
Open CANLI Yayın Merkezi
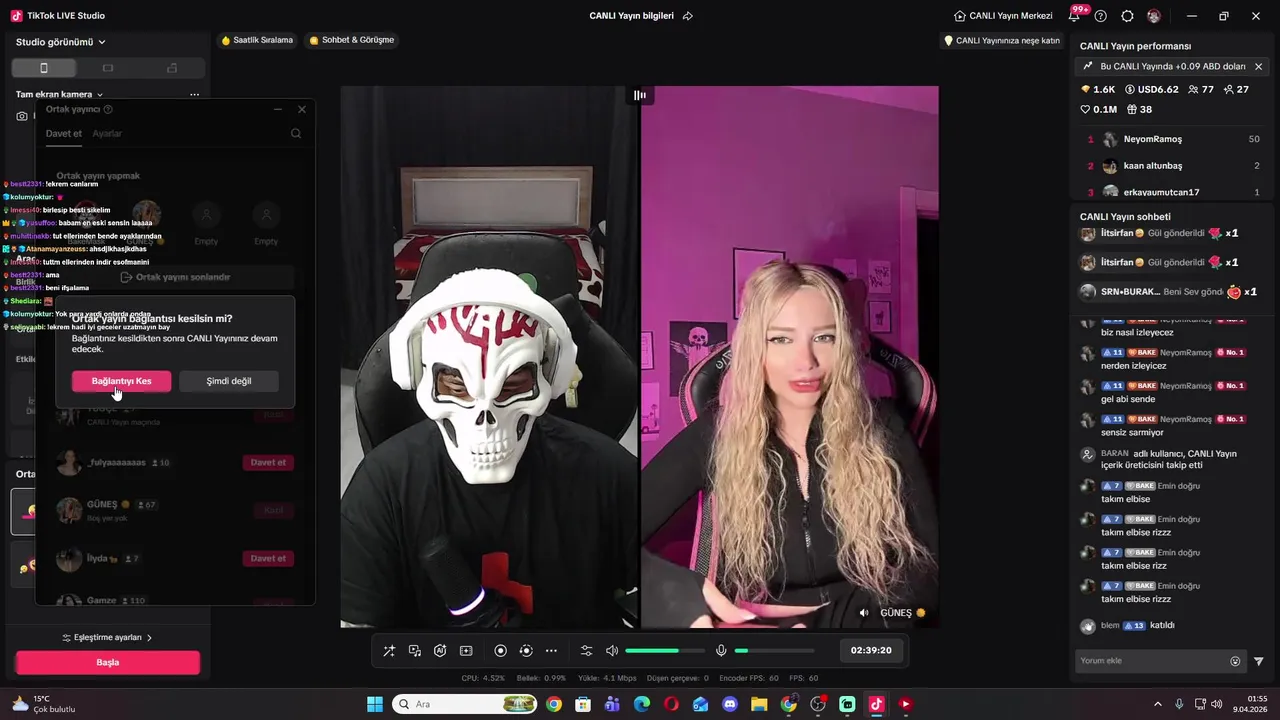click(1003, 16)
